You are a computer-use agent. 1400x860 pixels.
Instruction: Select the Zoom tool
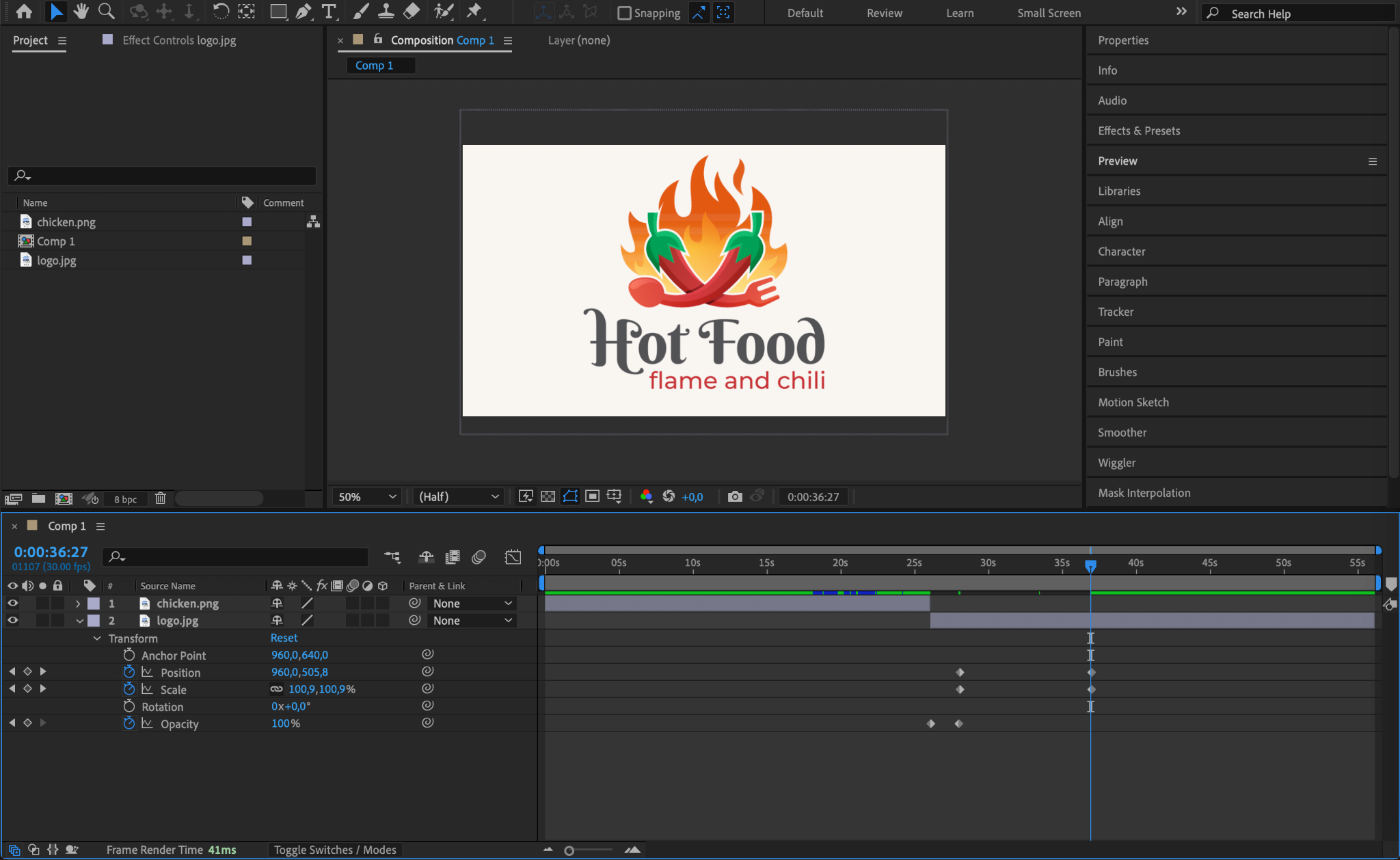click(x=106, y=12)
